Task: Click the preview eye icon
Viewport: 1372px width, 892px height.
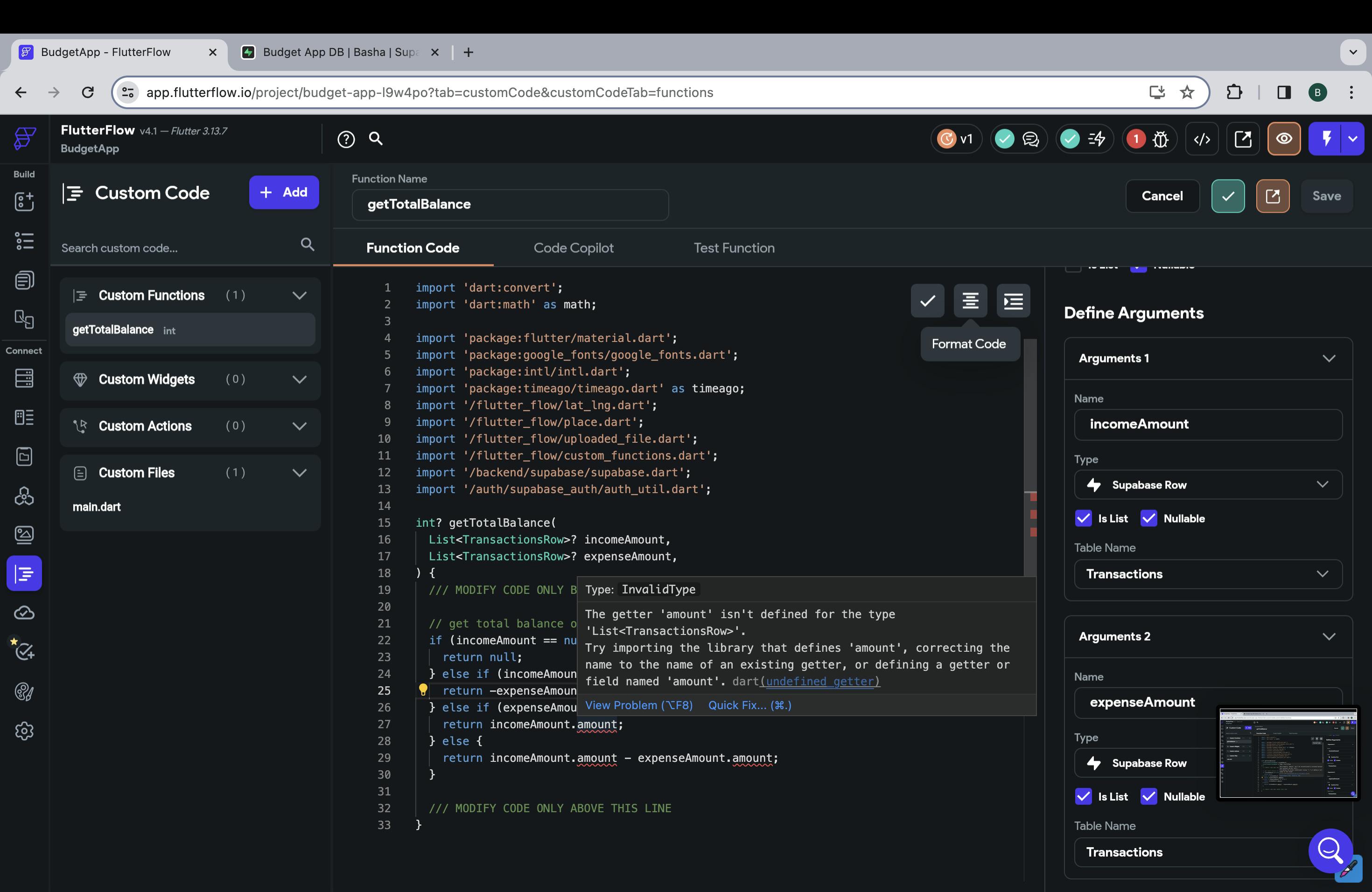Action: pos(1284,139)
